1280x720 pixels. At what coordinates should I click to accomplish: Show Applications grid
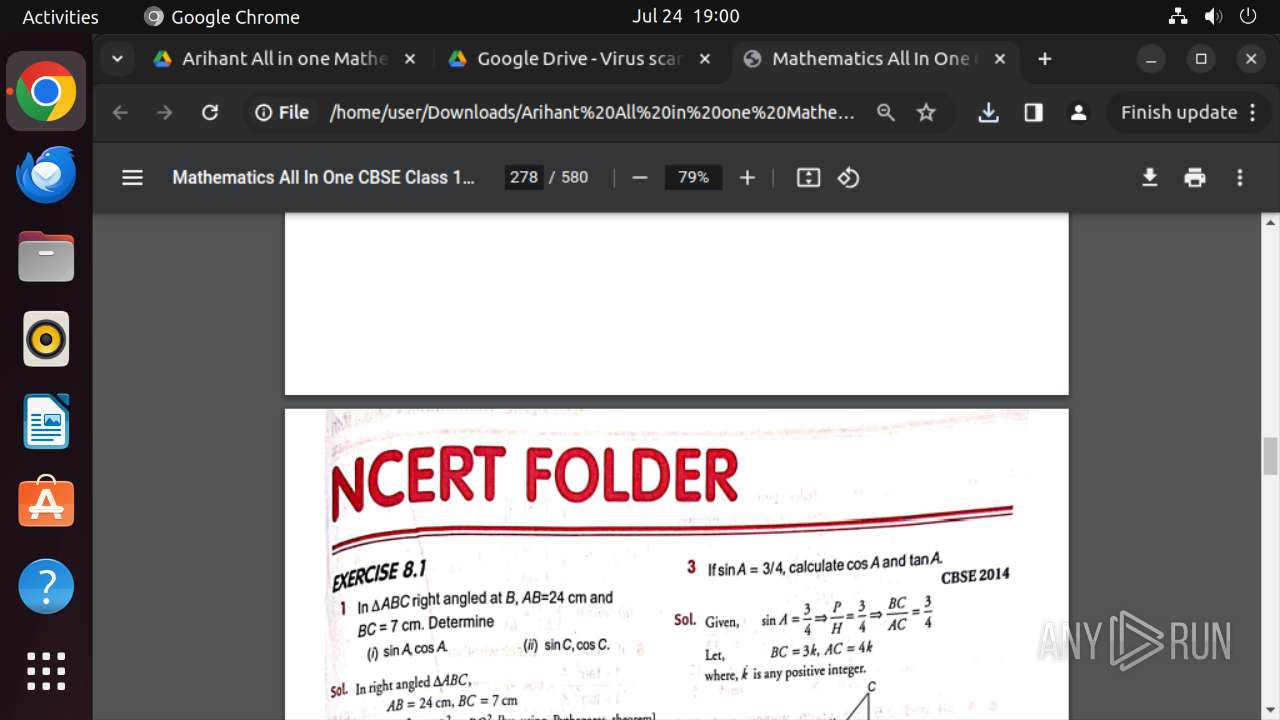[46, 670]
